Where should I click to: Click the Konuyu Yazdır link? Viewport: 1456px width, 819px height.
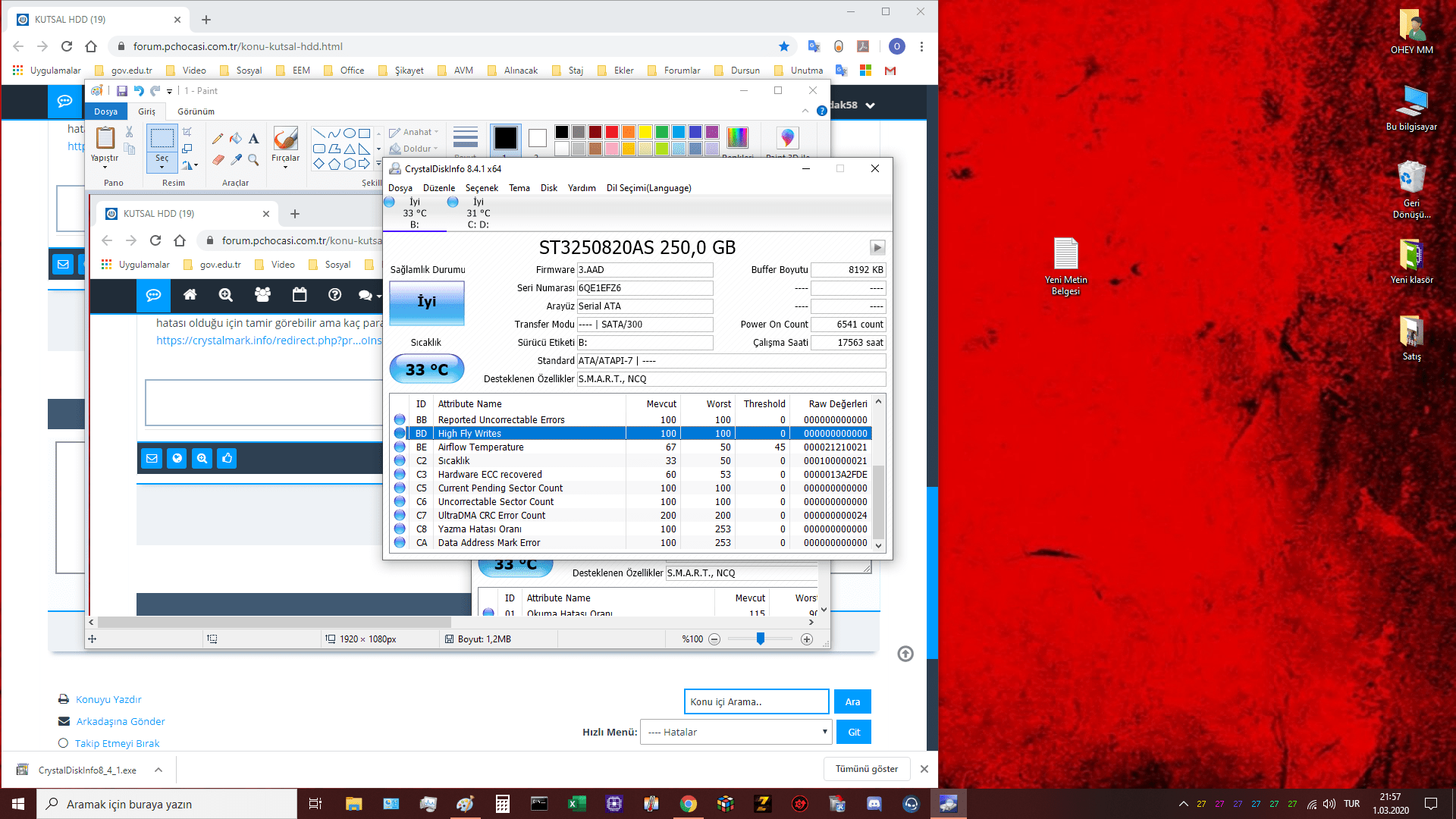[x=108, y=699]
